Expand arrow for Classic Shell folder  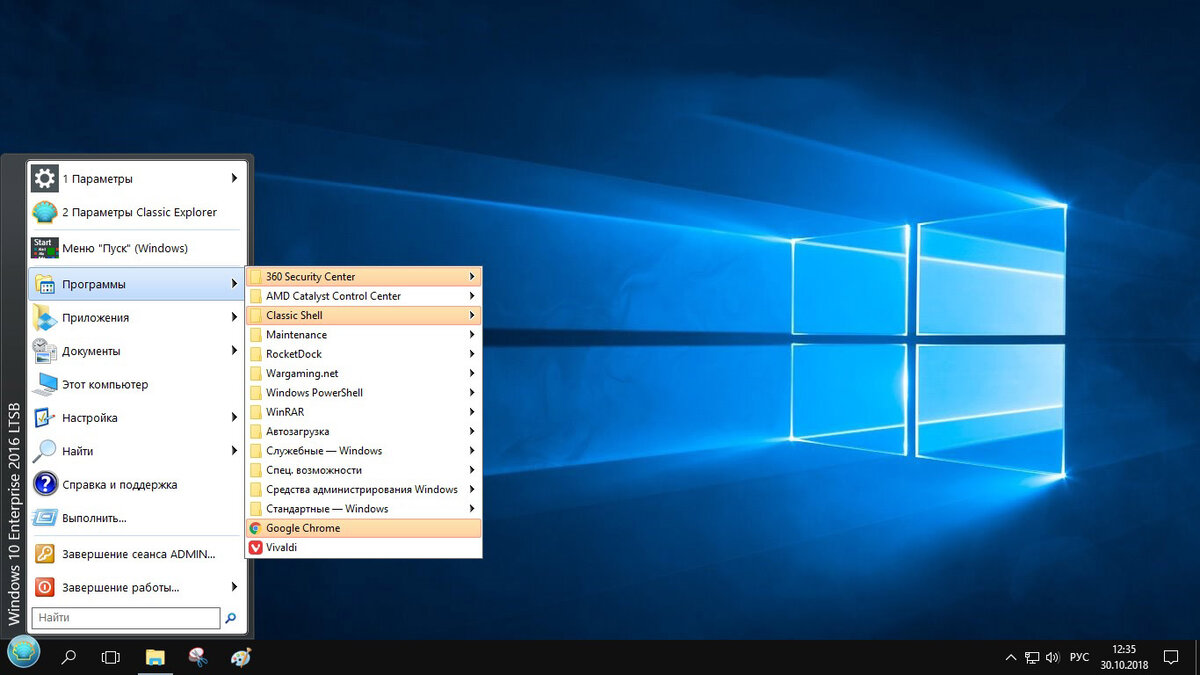(x=472, y=315)
